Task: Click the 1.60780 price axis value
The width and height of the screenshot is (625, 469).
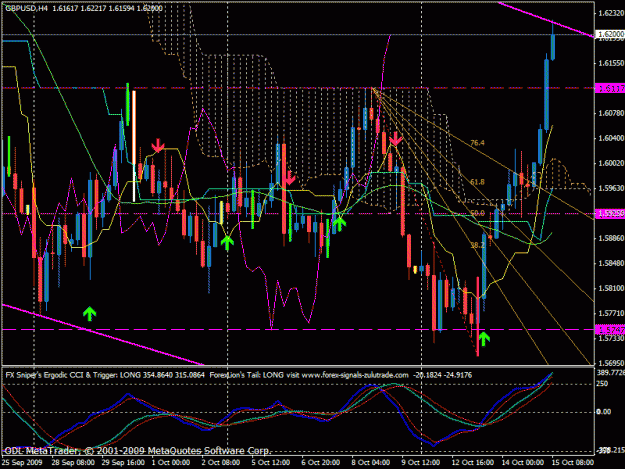Action: 611,113
